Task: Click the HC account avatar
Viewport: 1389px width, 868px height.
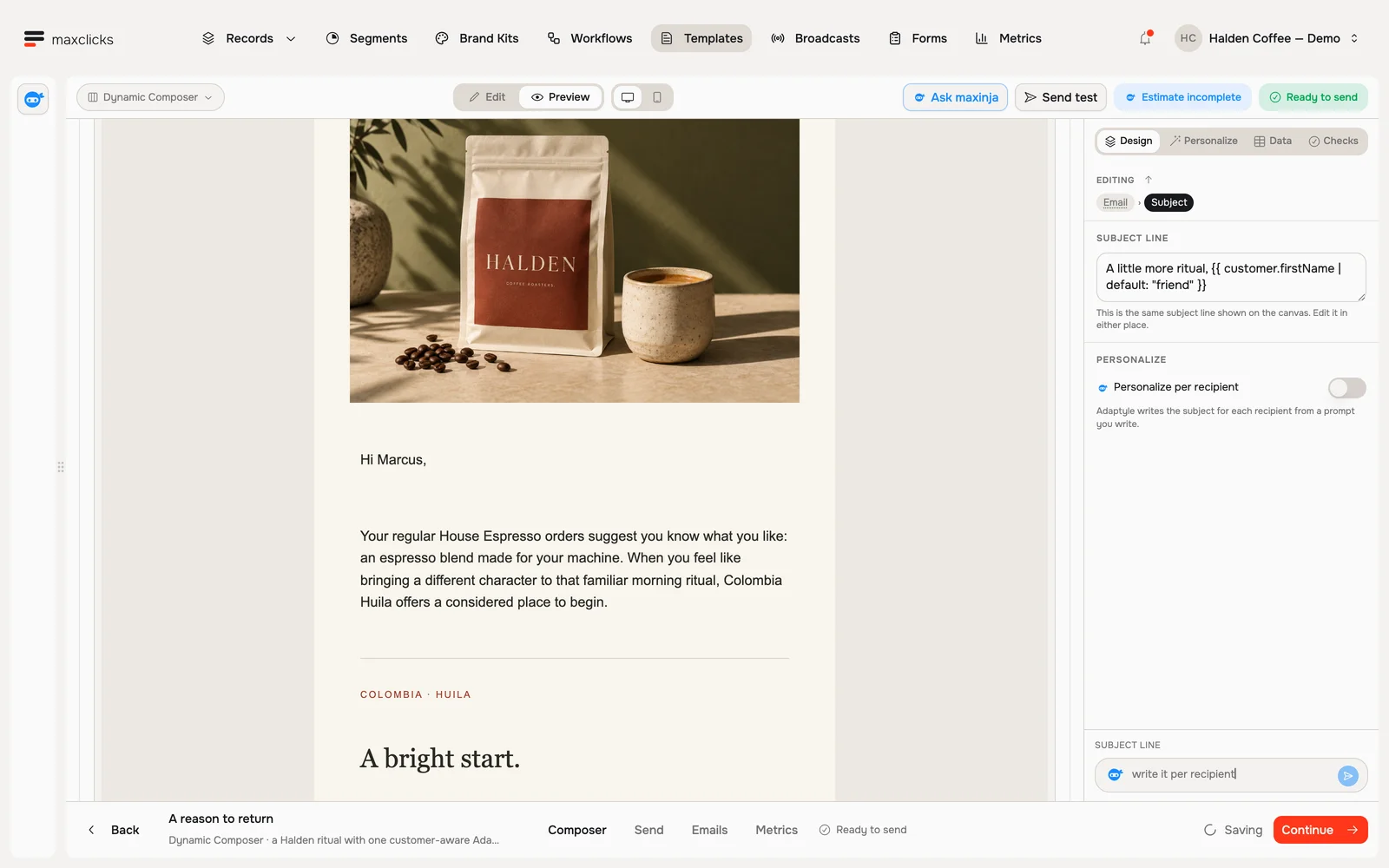Action: pyautogui.click(x=1188, y=38)
